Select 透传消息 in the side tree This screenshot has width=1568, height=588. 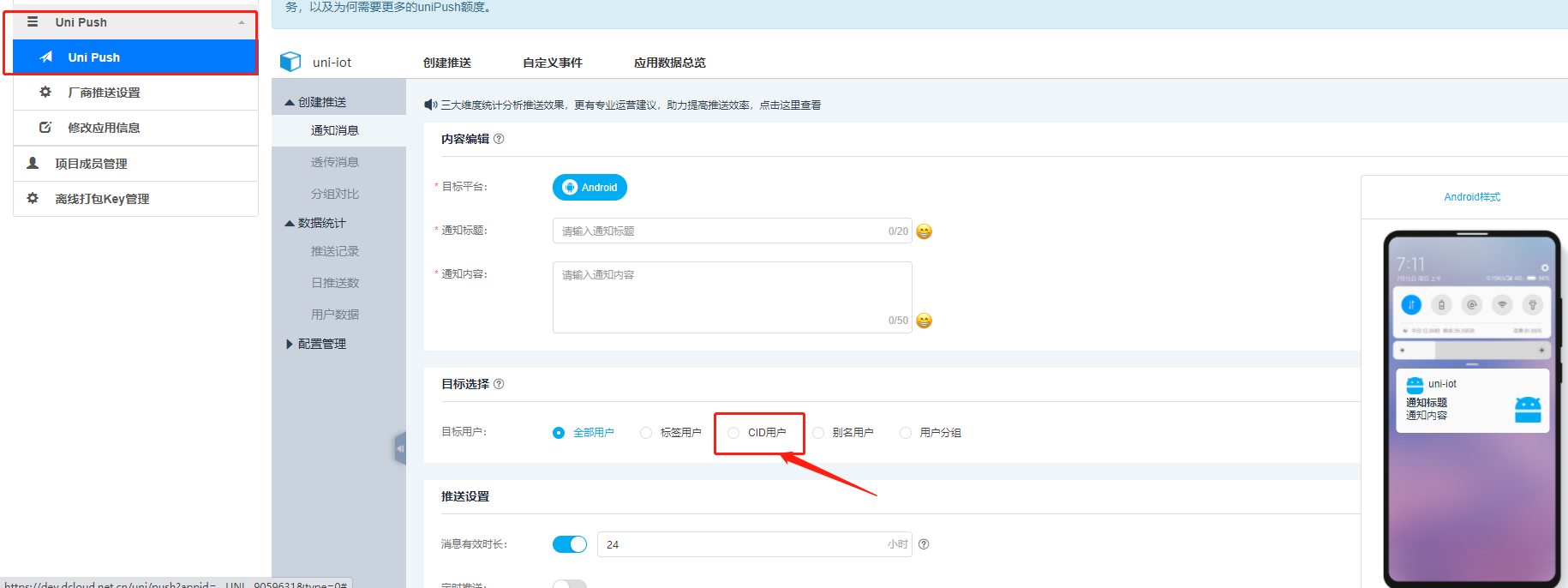[x=335, y=162]
